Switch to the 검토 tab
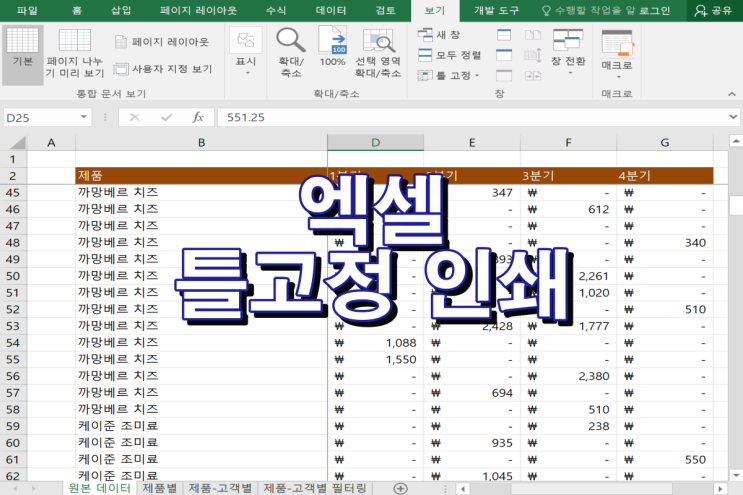 click(385, 10)
